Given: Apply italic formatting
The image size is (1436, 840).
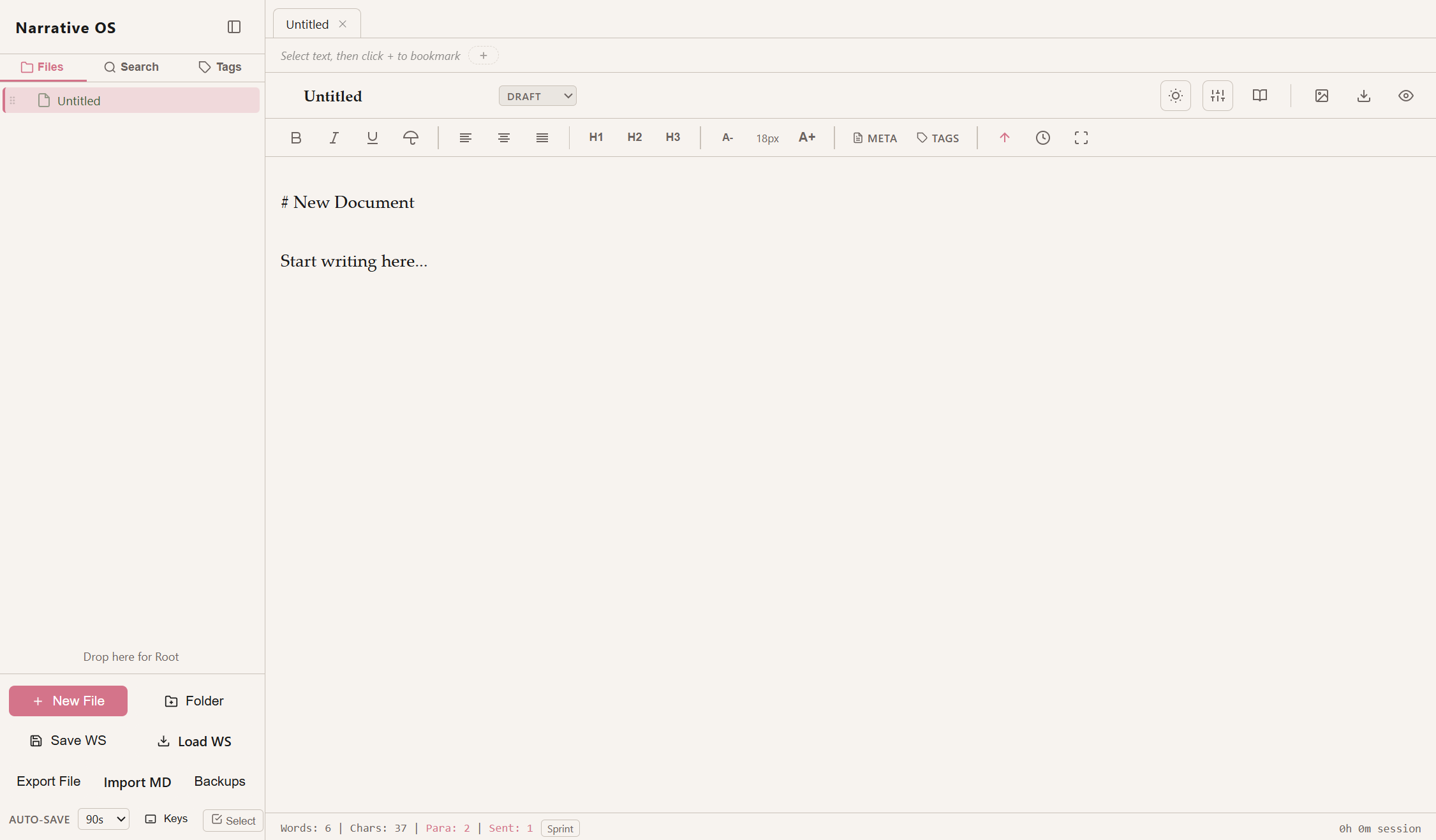Looking at the screenshot, I should point(334,138).
